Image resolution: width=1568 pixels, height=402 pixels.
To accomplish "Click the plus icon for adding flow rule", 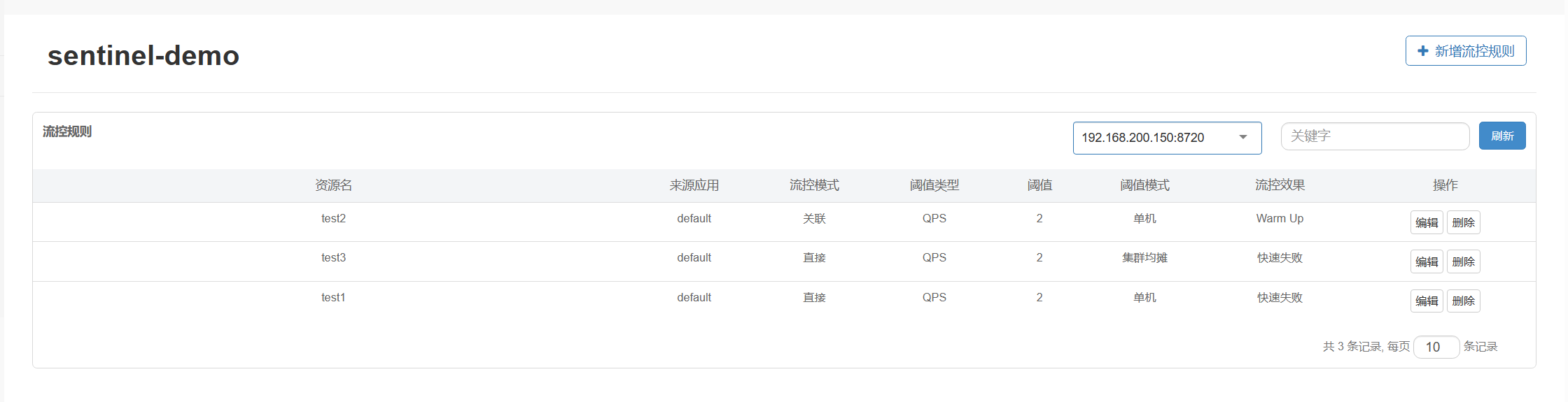I will pyautogui.click(x=1422, y=51).
